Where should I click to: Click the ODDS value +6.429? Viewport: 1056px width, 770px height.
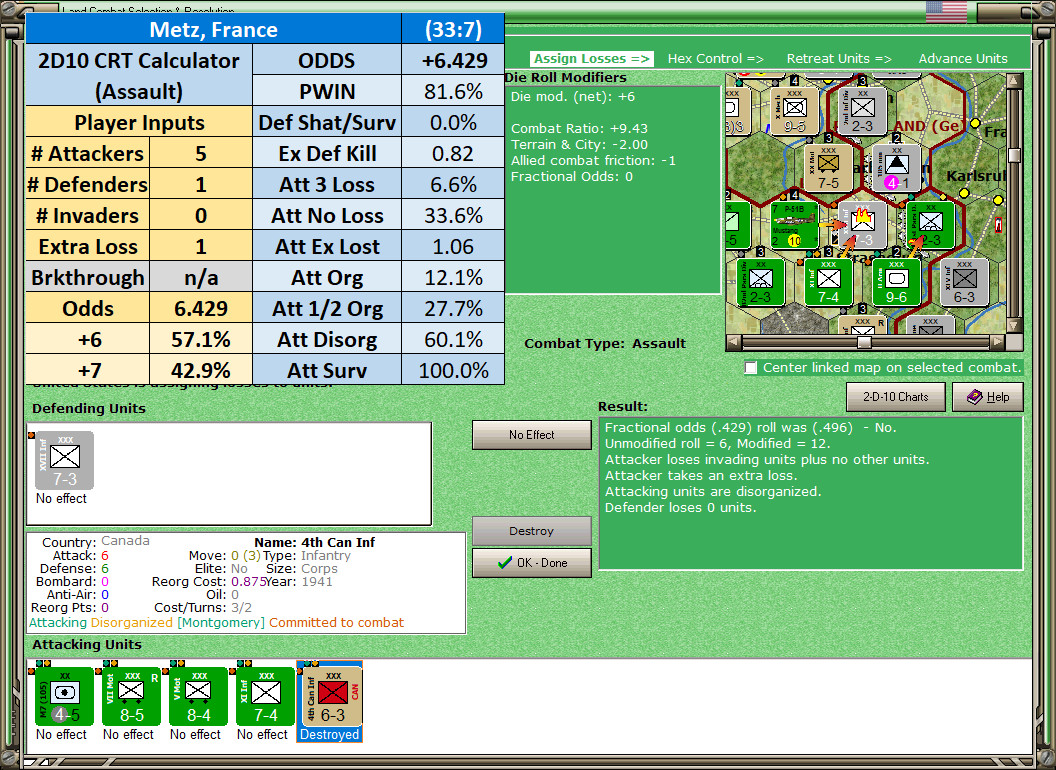tap(453, 61)
